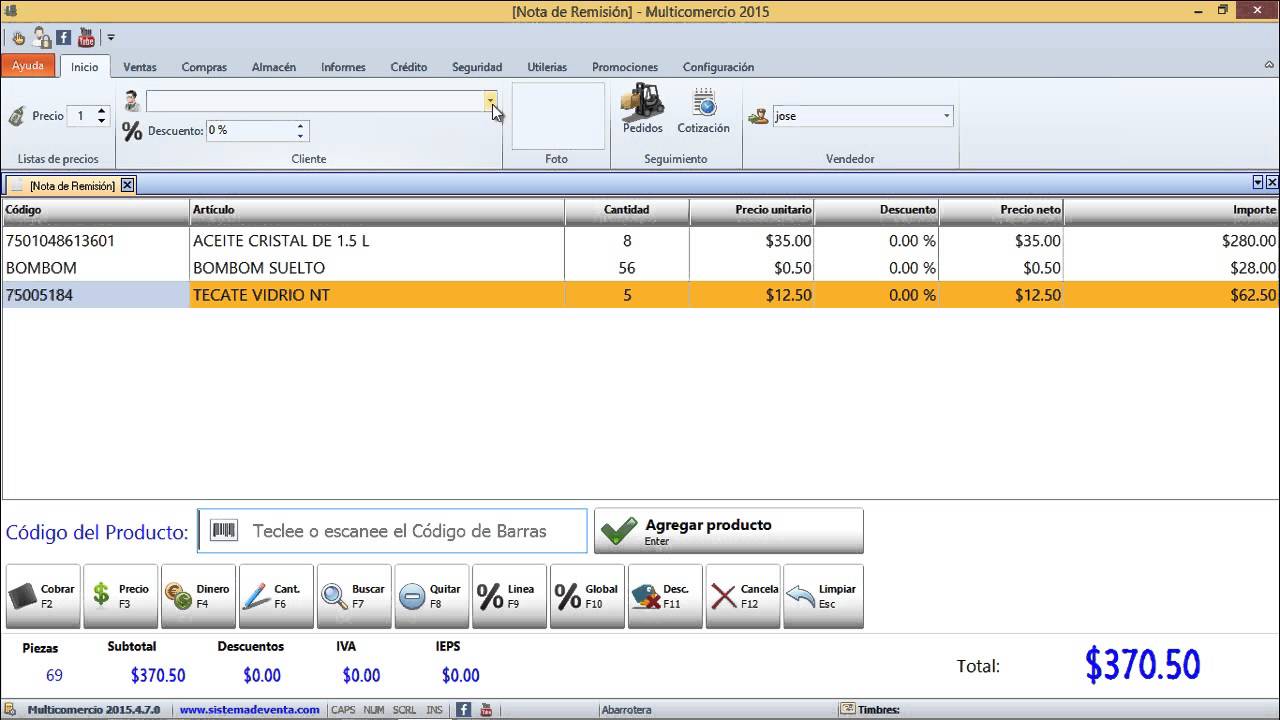Click the price tag icon beside Precio
1280x720 pixels.
(17, 116)
